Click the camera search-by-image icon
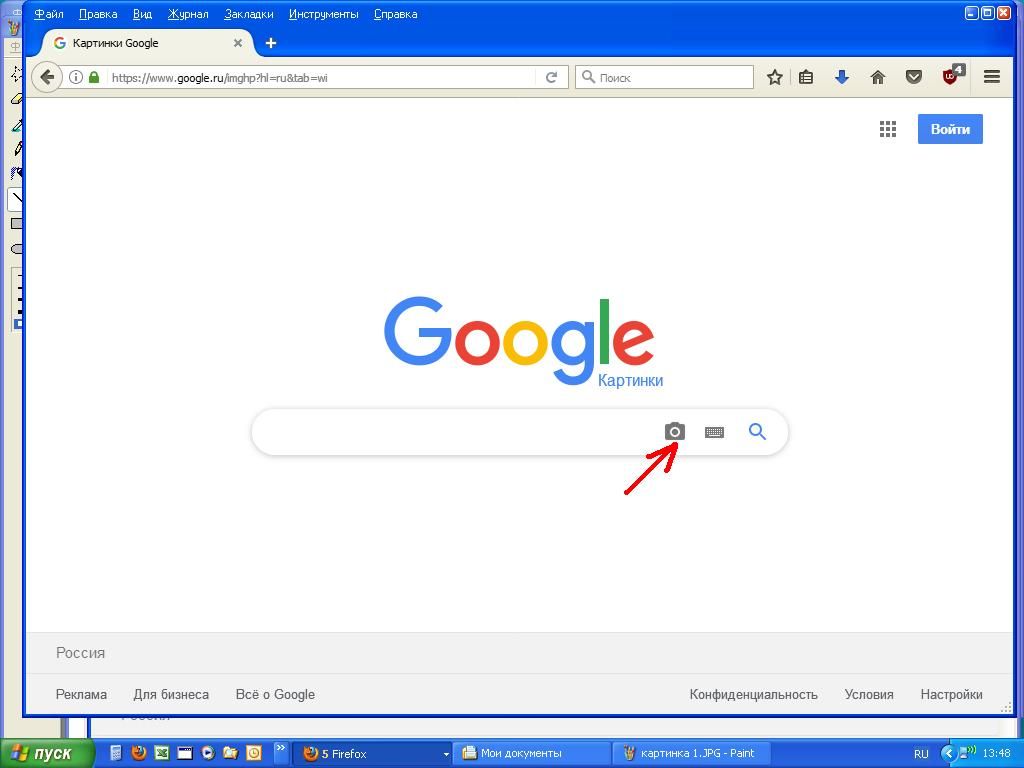 675,432
